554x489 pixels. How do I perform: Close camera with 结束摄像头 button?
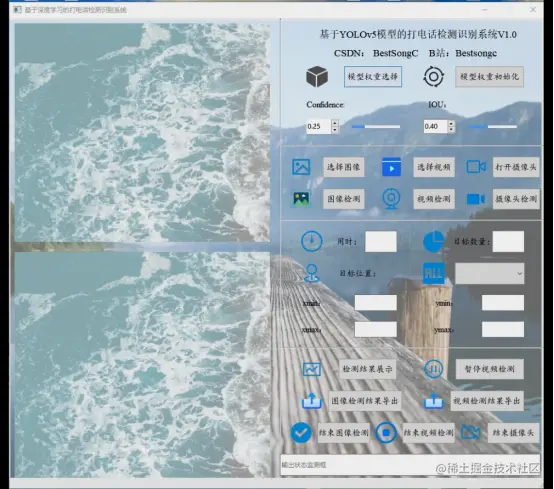513,433
